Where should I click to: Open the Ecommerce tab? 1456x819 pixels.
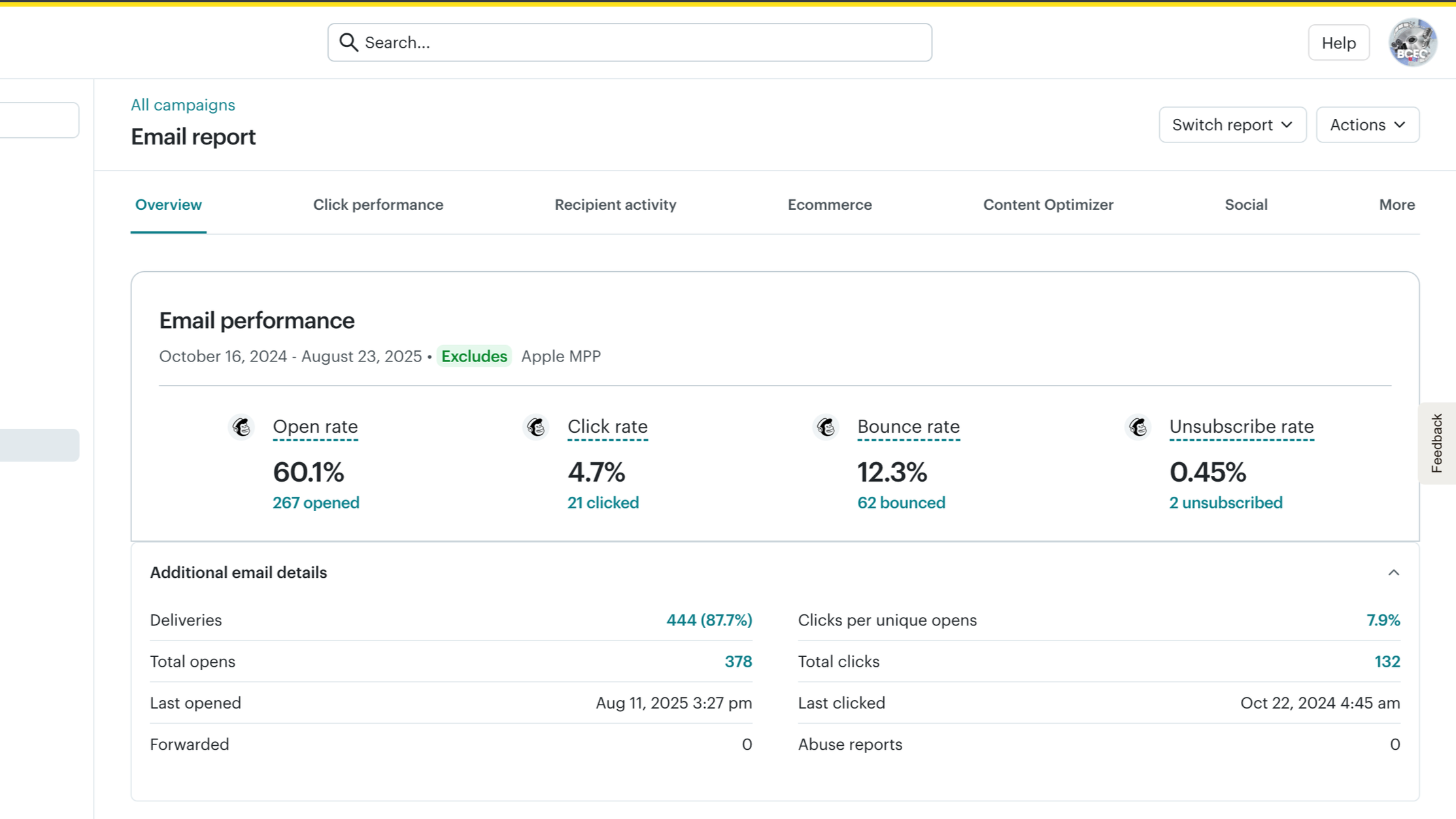pyautogui.click(x=830, y=205)
